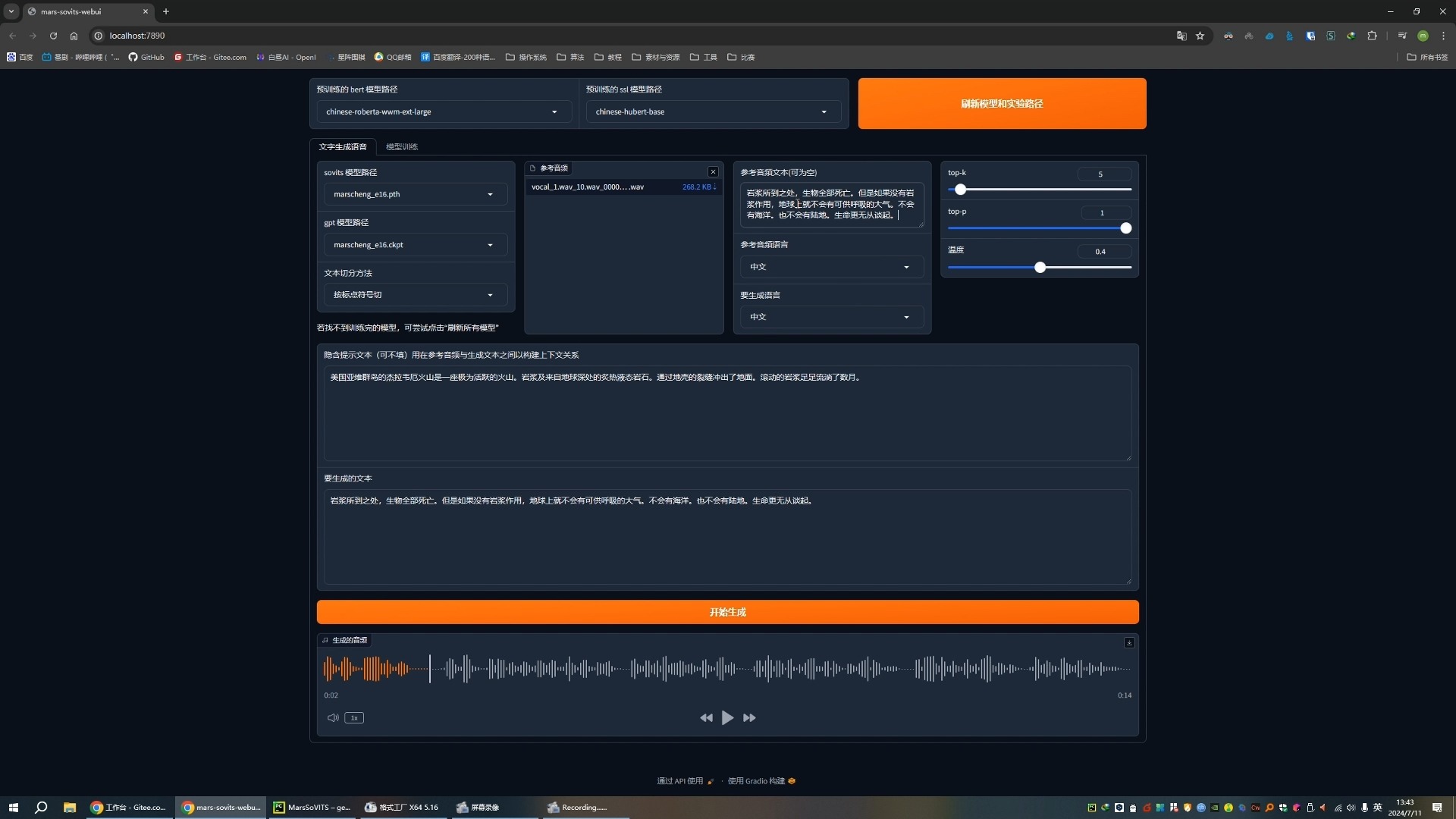Expand bert model path dropdown
The image size is (1456, 819).
coord(444,111)
